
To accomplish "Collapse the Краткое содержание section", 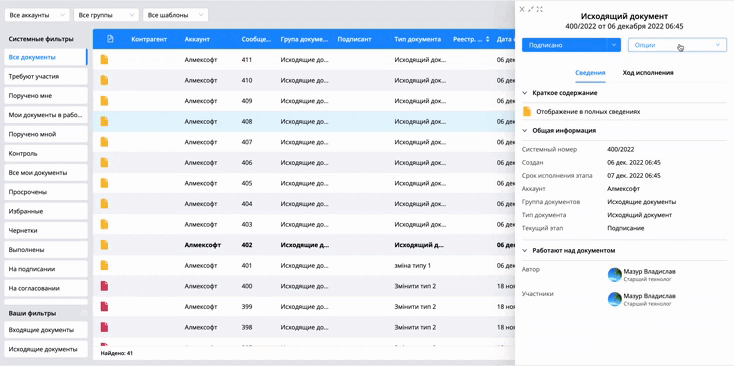I will point(525,93).
